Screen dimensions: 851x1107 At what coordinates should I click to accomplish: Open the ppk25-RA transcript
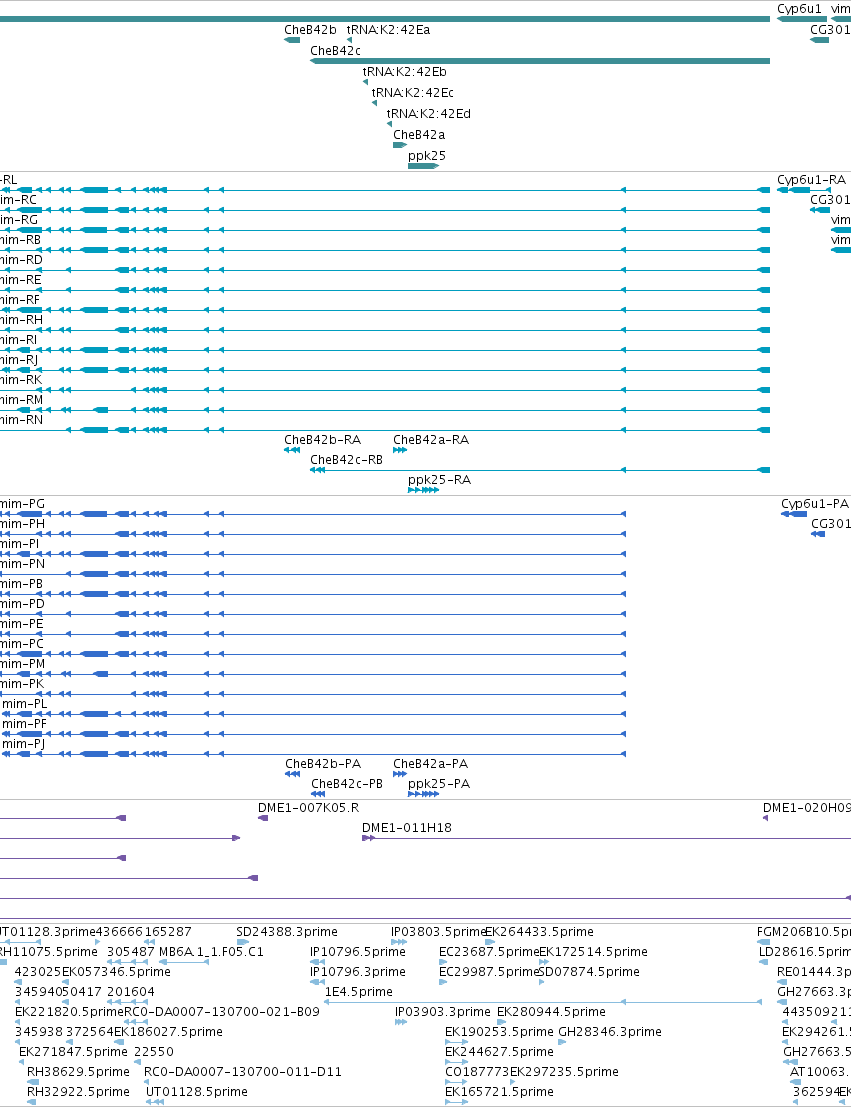[423, 490]
